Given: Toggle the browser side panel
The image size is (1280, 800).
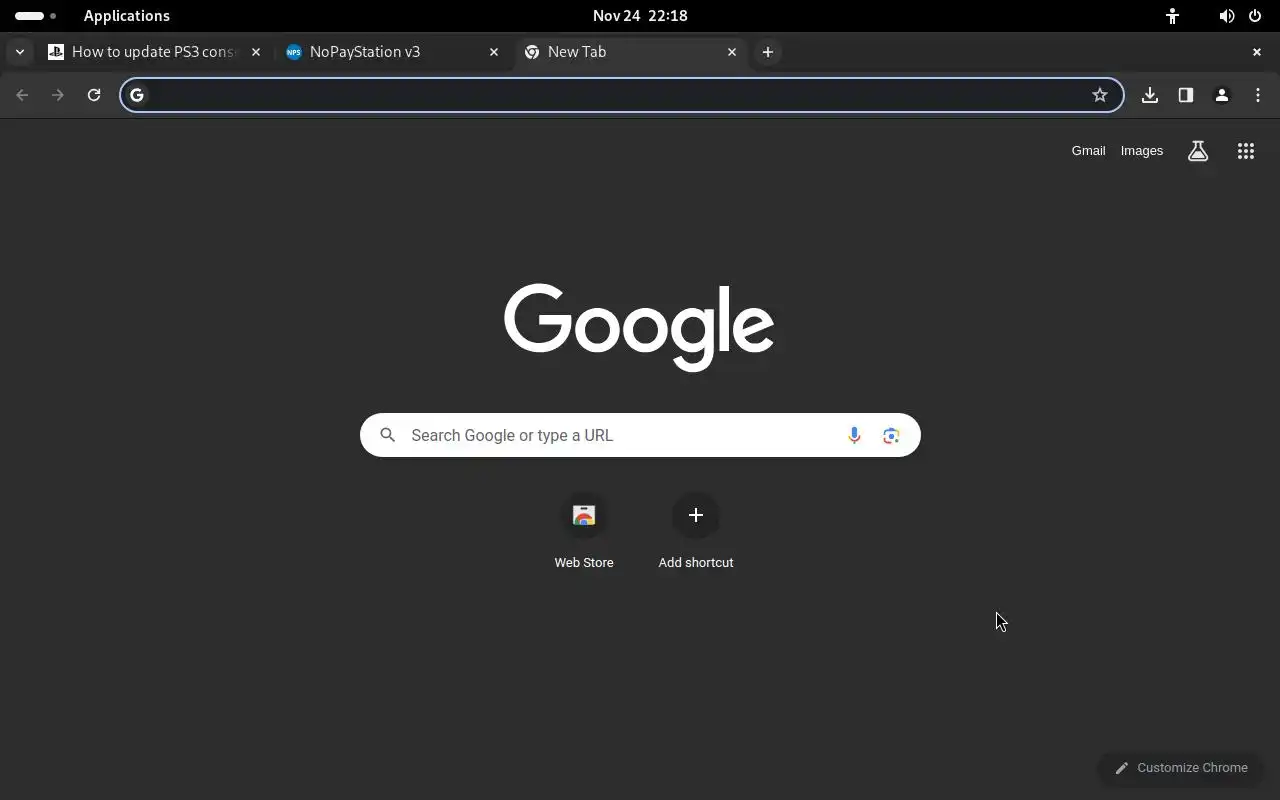Looking at the screenshot, I should click(x=1186, y=95).
